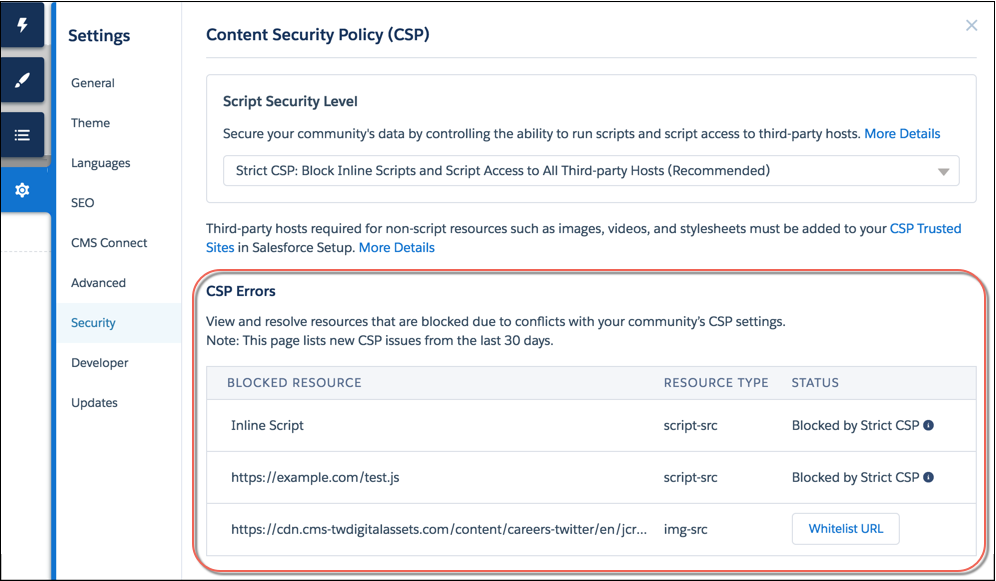Open the General settings section
The height and width of the screenshot is (581, 996).
[91, 83]
